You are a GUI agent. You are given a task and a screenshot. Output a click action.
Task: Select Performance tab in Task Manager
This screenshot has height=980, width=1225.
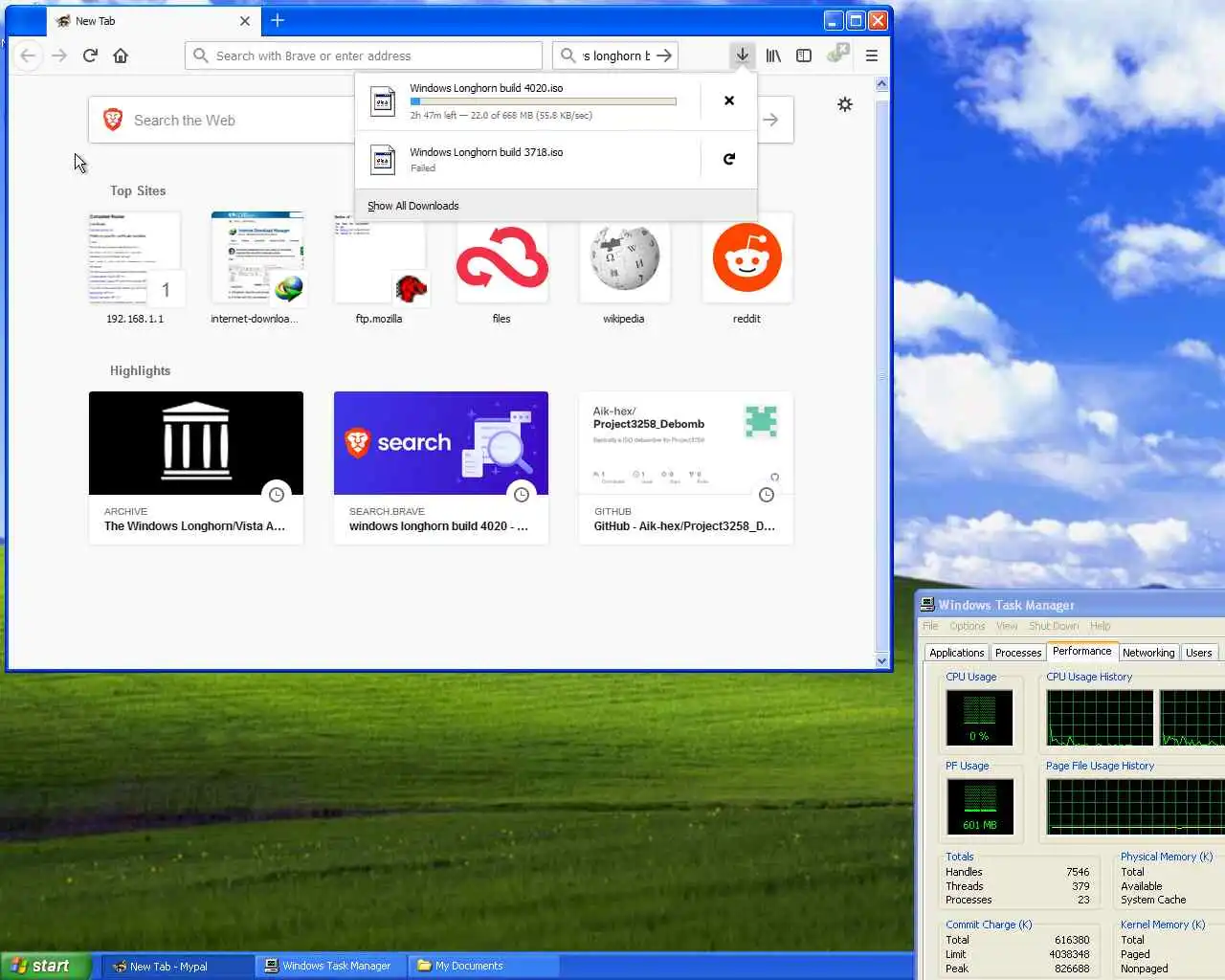(x=1081, y=651)
